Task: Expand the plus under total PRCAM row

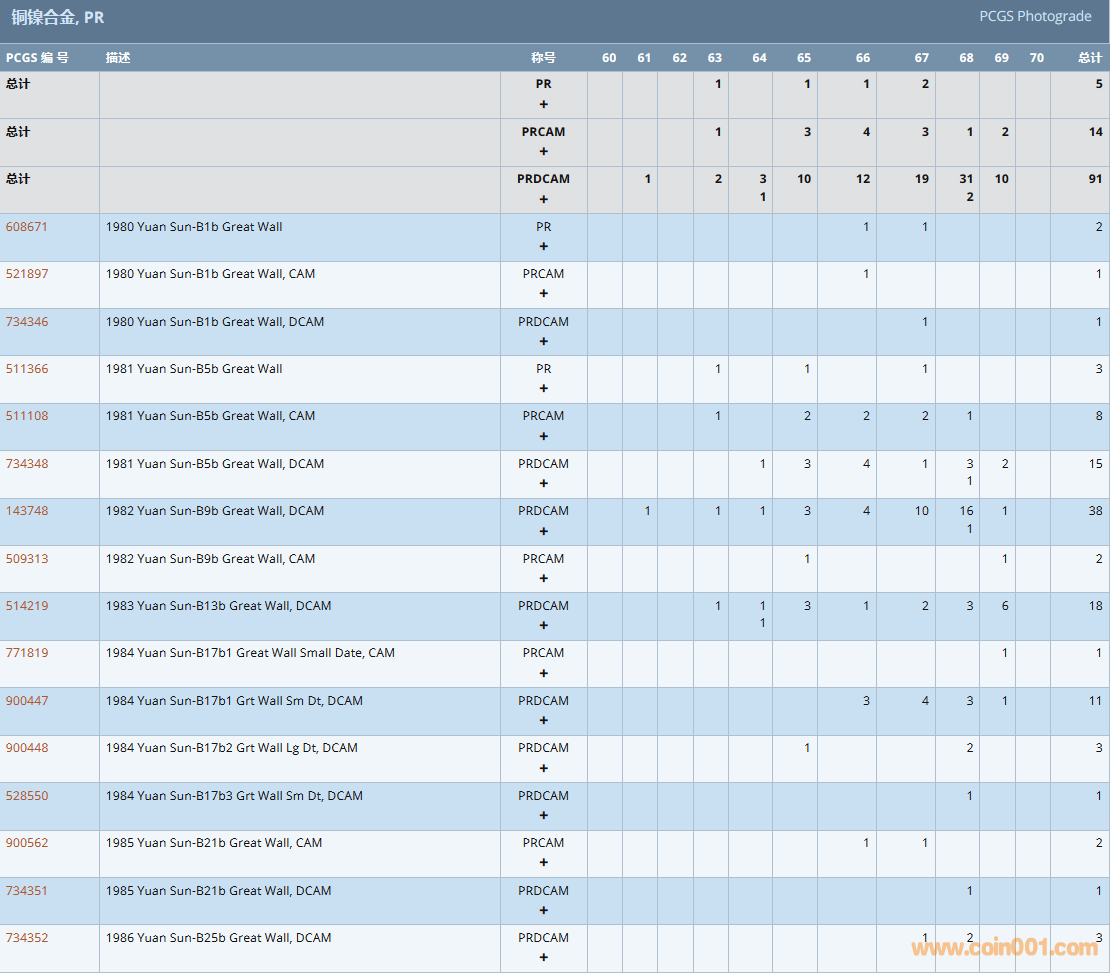Action: 544,152
